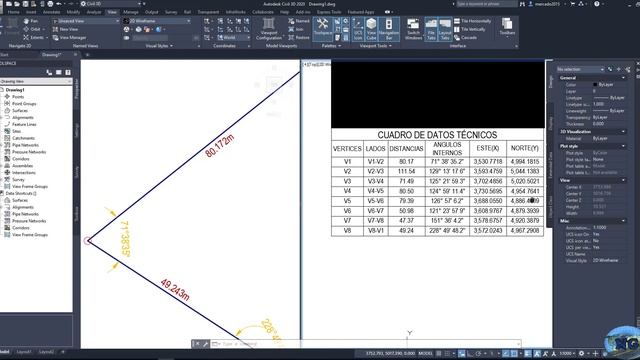The image size is (640, 360).
Task: Click the Drawing1 file tab
Action: [52, 55]
